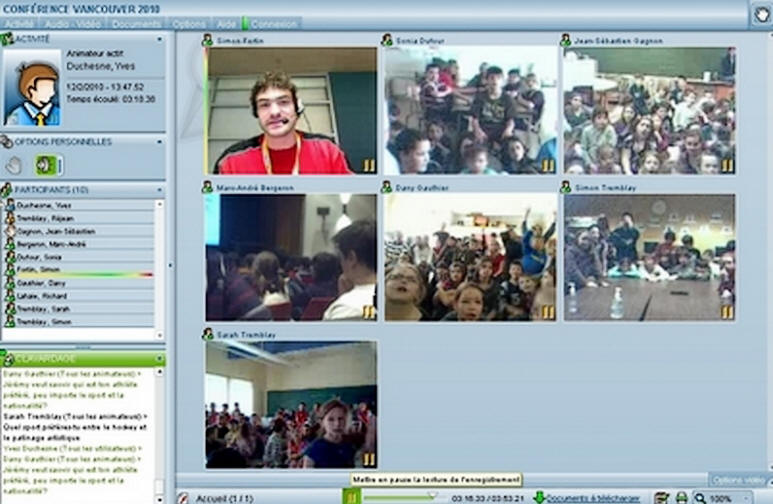Select participant Gauthier, Dany
Screen dimensions: 773x504
pos(79,283)
